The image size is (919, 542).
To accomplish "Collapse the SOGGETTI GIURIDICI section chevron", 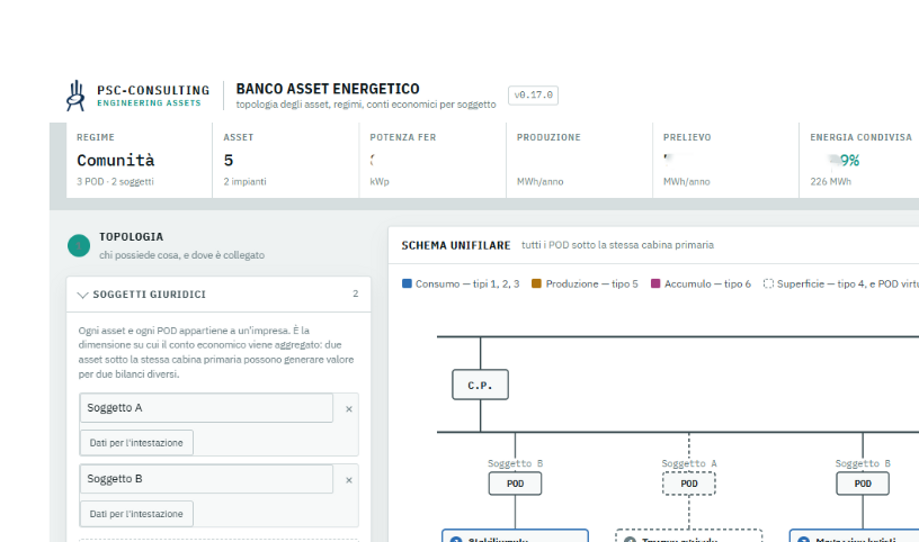I will (x=83, y=295).
